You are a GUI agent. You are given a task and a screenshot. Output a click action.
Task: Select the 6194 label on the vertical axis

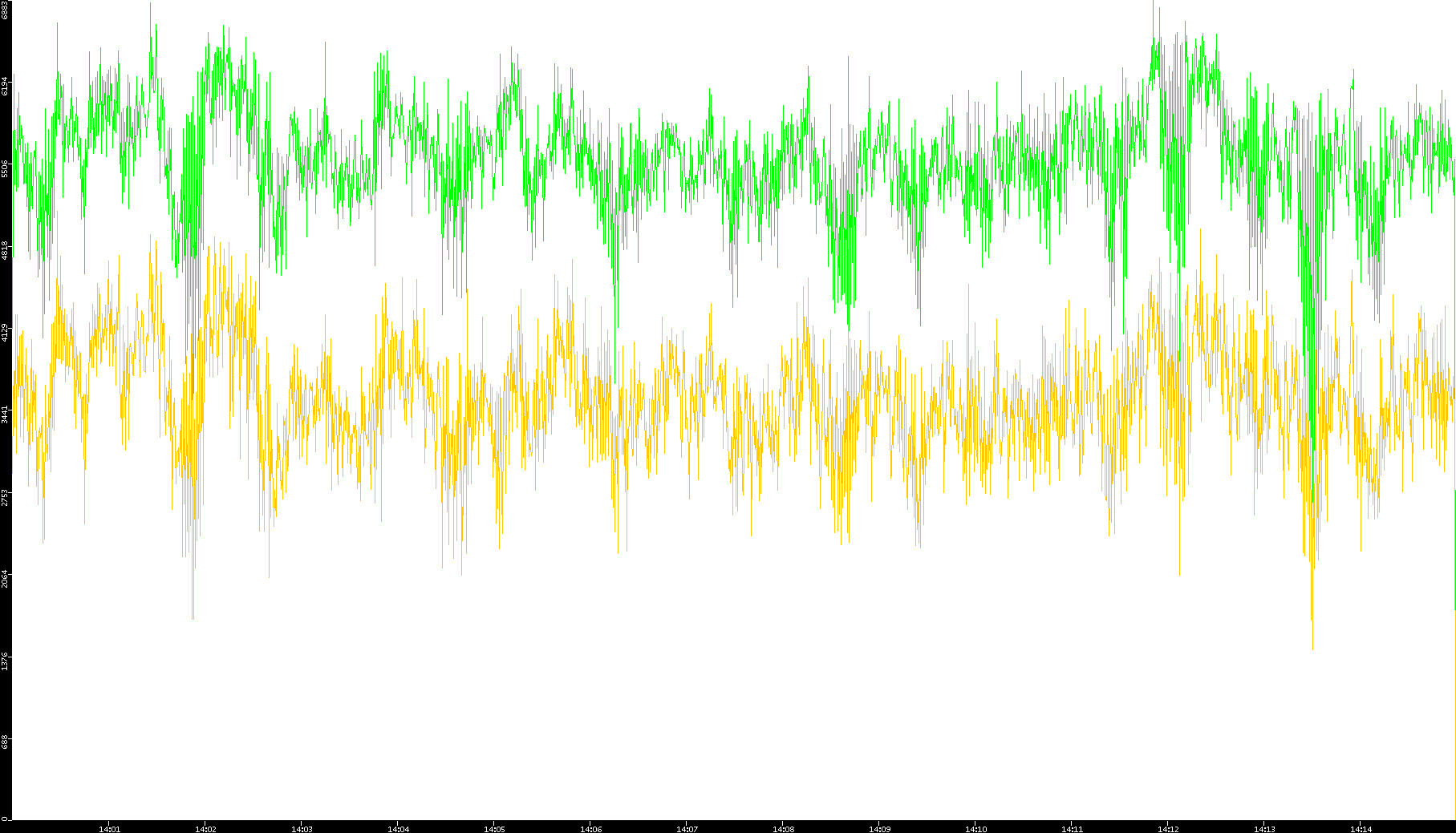click(5, 87)
